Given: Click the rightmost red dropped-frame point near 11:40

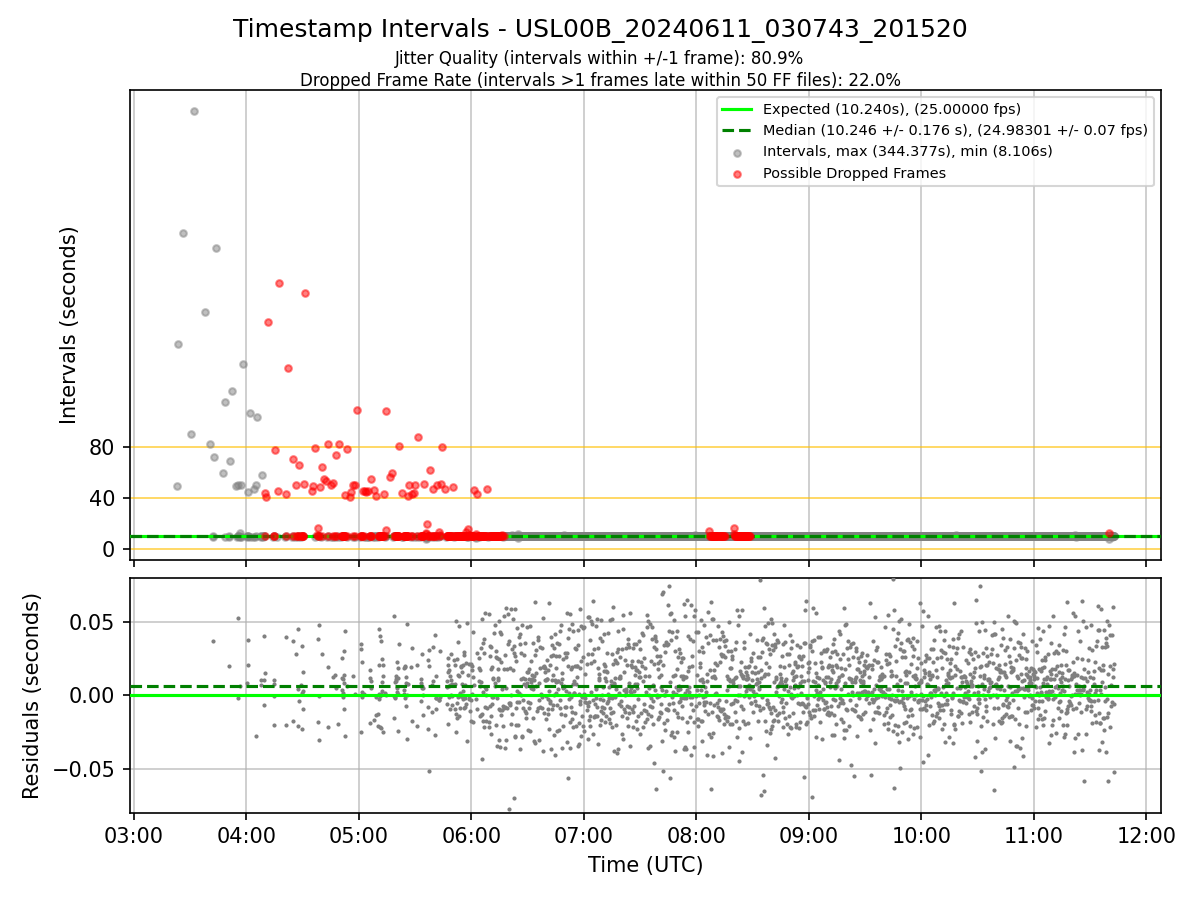Looking at the screenshot, I should pyautogui.click(x=1109, y=534).
